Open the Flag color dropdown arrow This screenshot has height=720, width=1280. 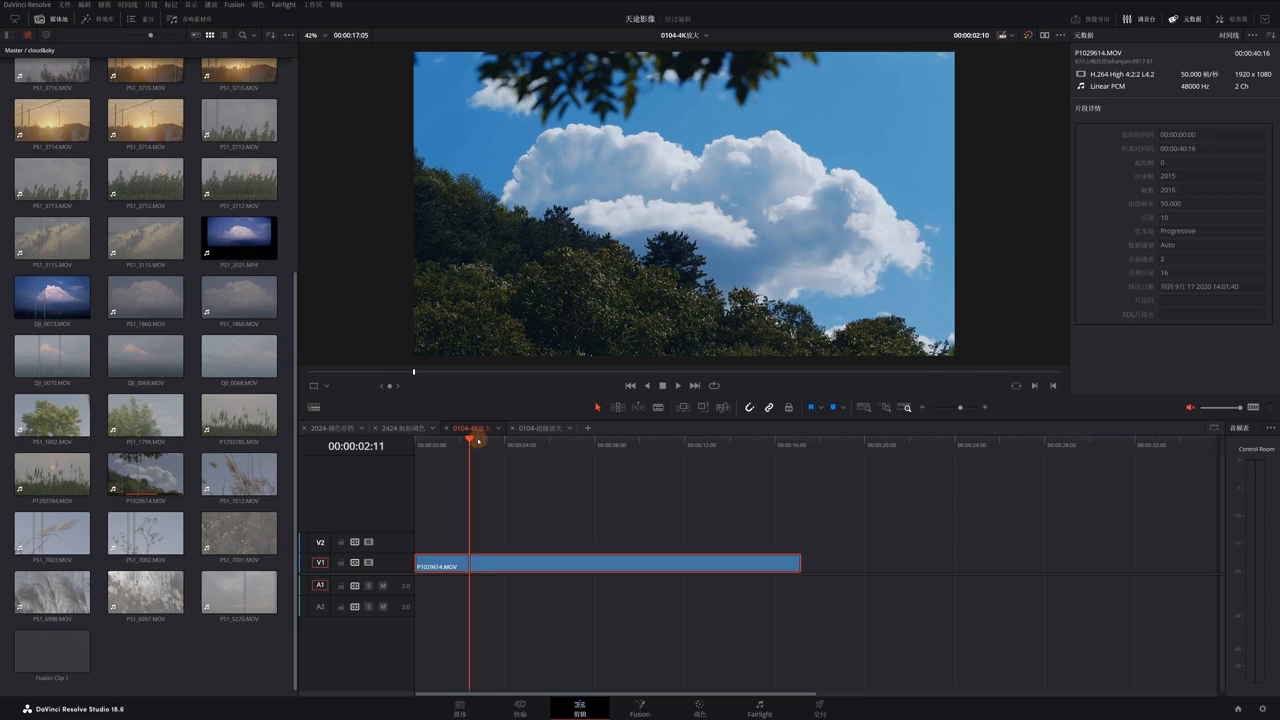point(820,407)
